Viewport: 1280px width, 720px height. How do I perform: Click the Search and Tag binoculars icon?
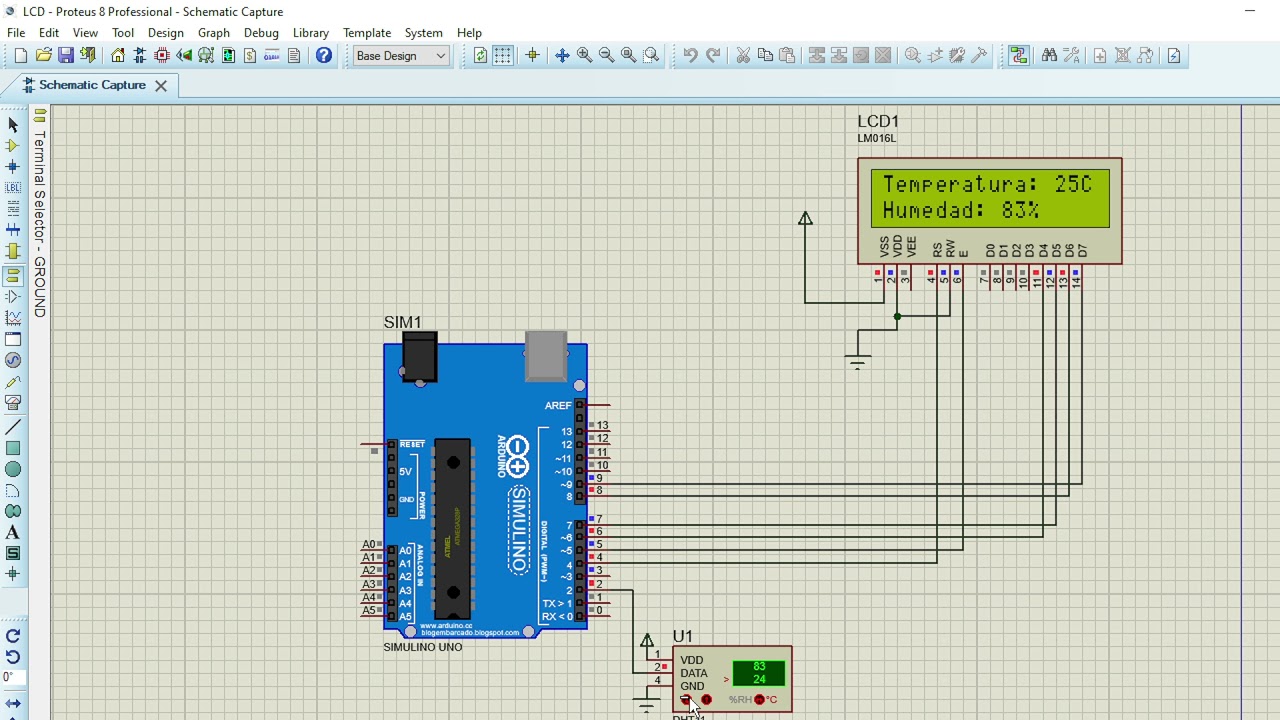point(1049,56)
